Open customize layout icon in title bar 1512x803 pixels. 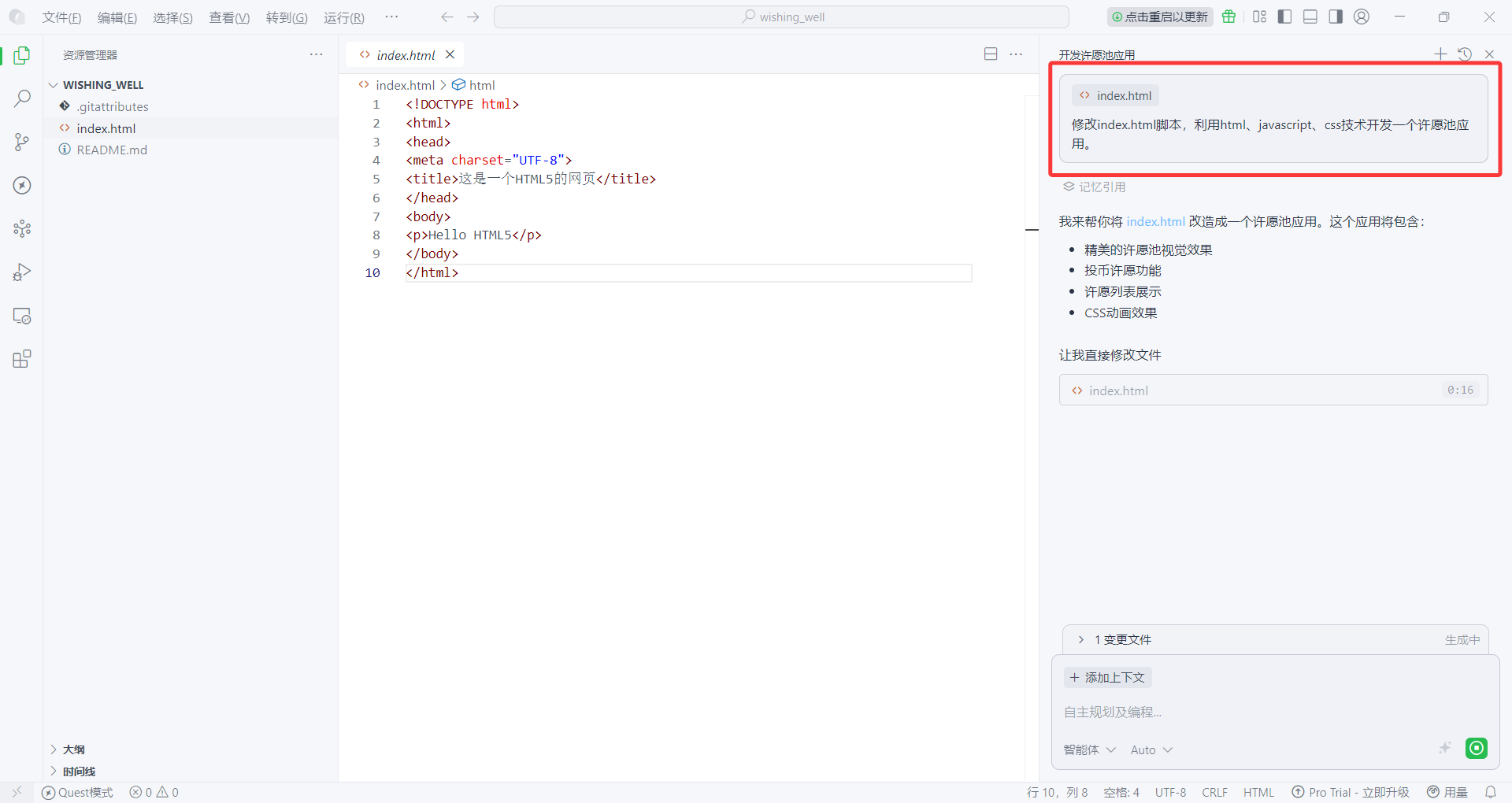[x=1259, y=17]
